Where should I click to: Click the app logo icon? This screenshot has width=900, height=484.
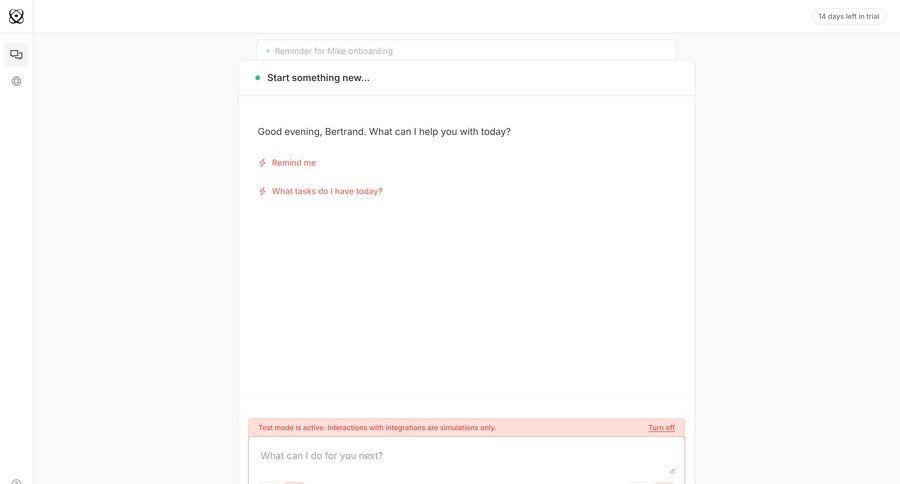(16, 16)
